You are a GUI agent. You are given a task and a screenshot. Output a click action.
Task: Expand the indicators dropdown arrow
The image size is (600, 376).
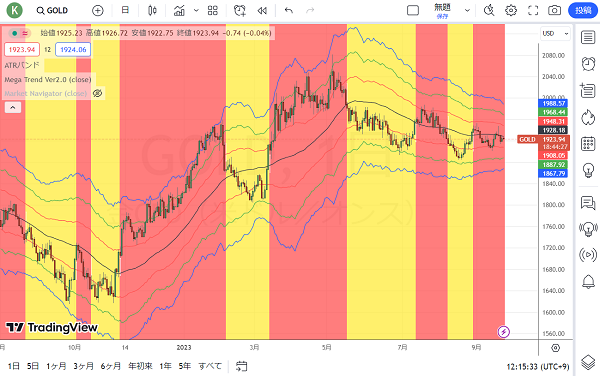pos(196,11)
